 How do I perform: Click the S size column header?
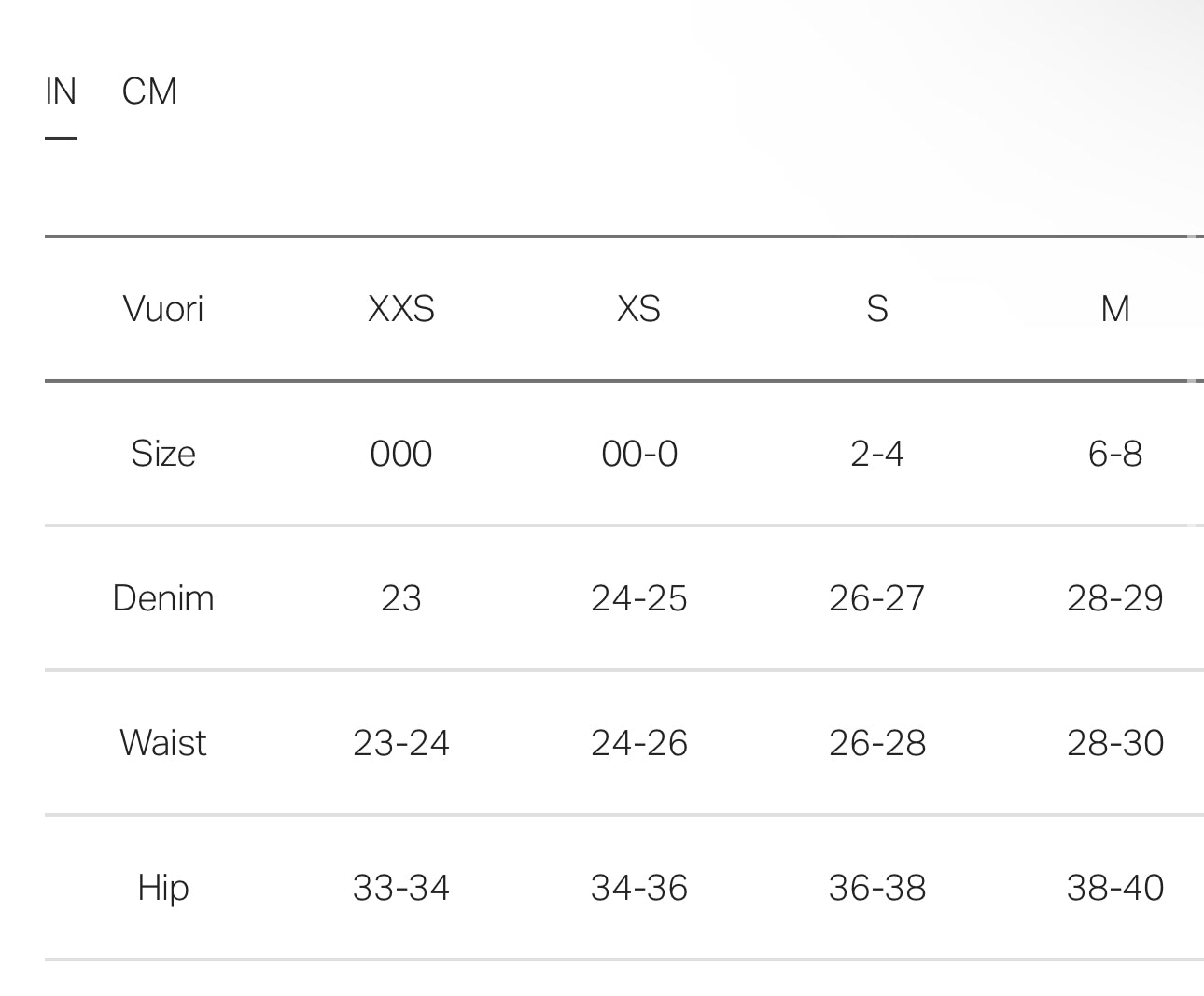(877, 309)
